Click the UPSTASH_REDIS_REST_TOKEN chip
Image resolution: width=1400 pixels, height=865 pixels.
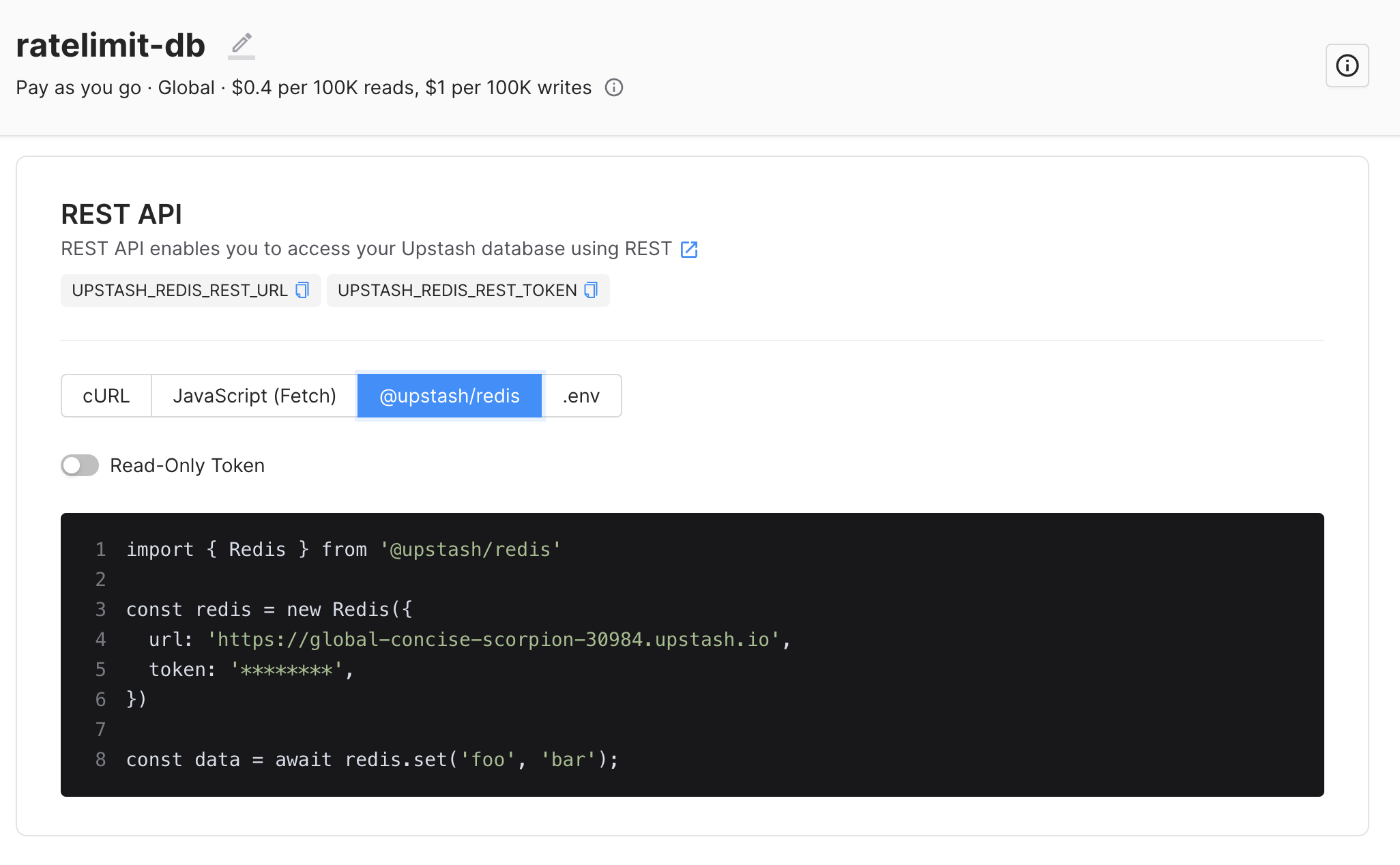click(x=456, y=291)
